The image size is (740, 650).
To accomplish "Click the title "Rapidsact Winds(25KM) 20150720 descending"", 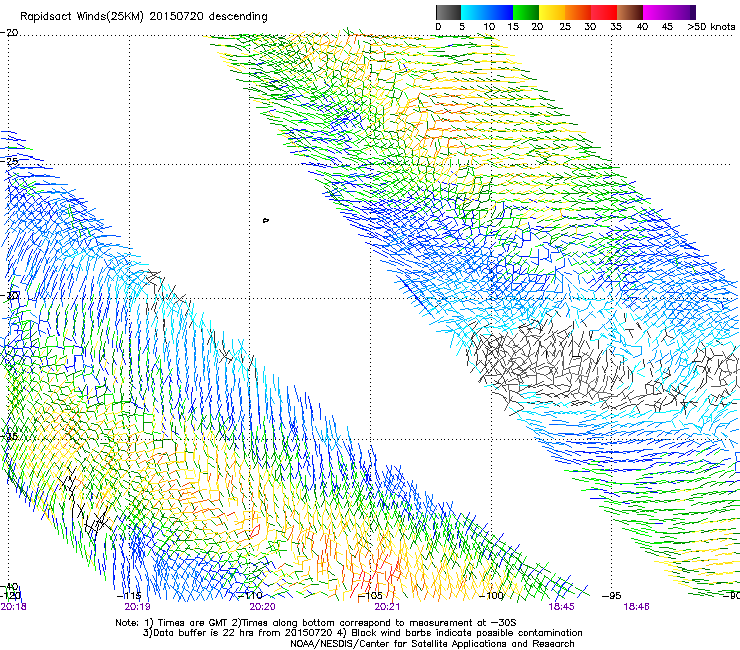I will [143, 17].
